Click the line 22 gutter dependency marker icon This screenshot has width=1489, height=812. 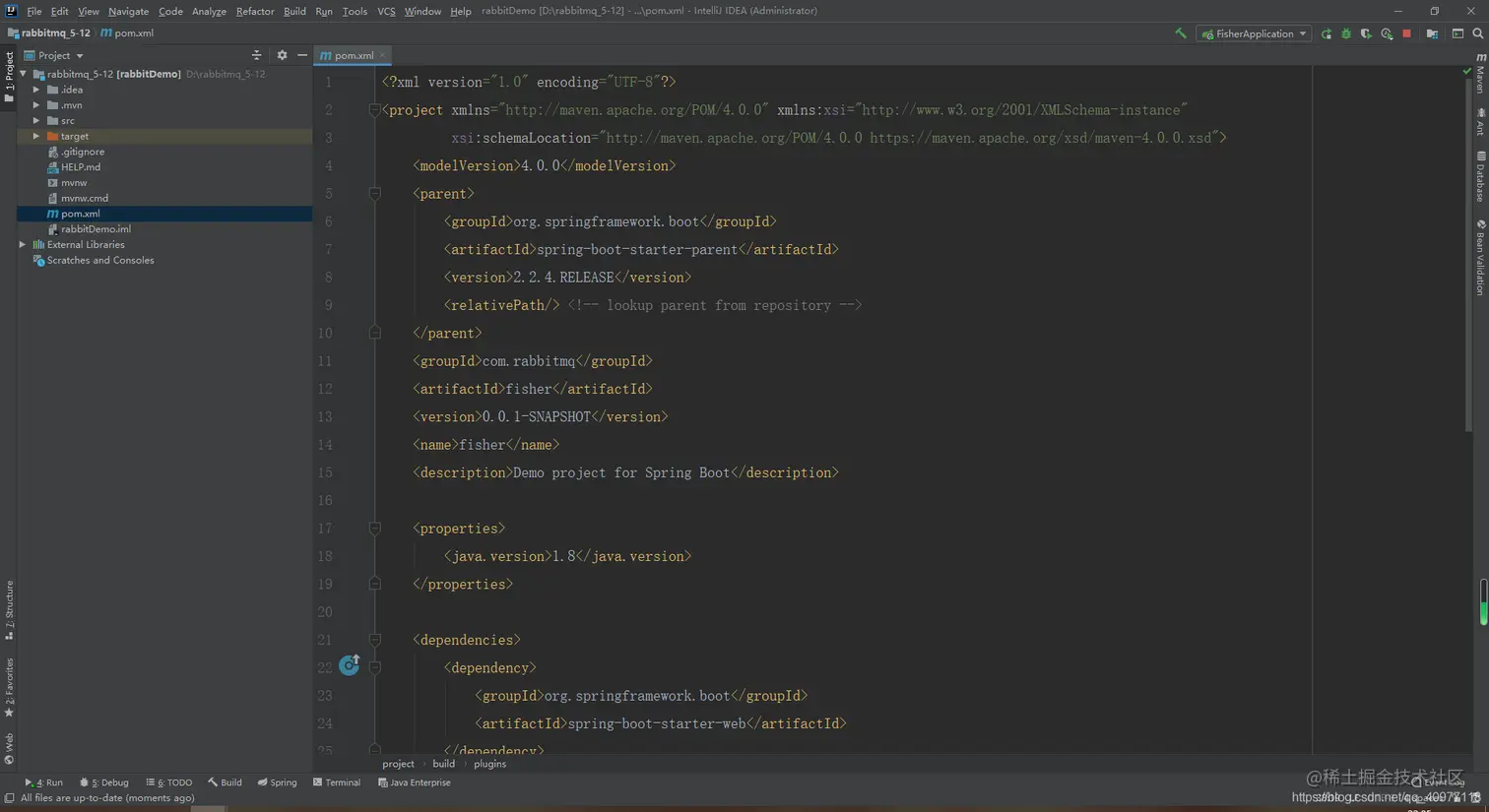tap(350, 666)
